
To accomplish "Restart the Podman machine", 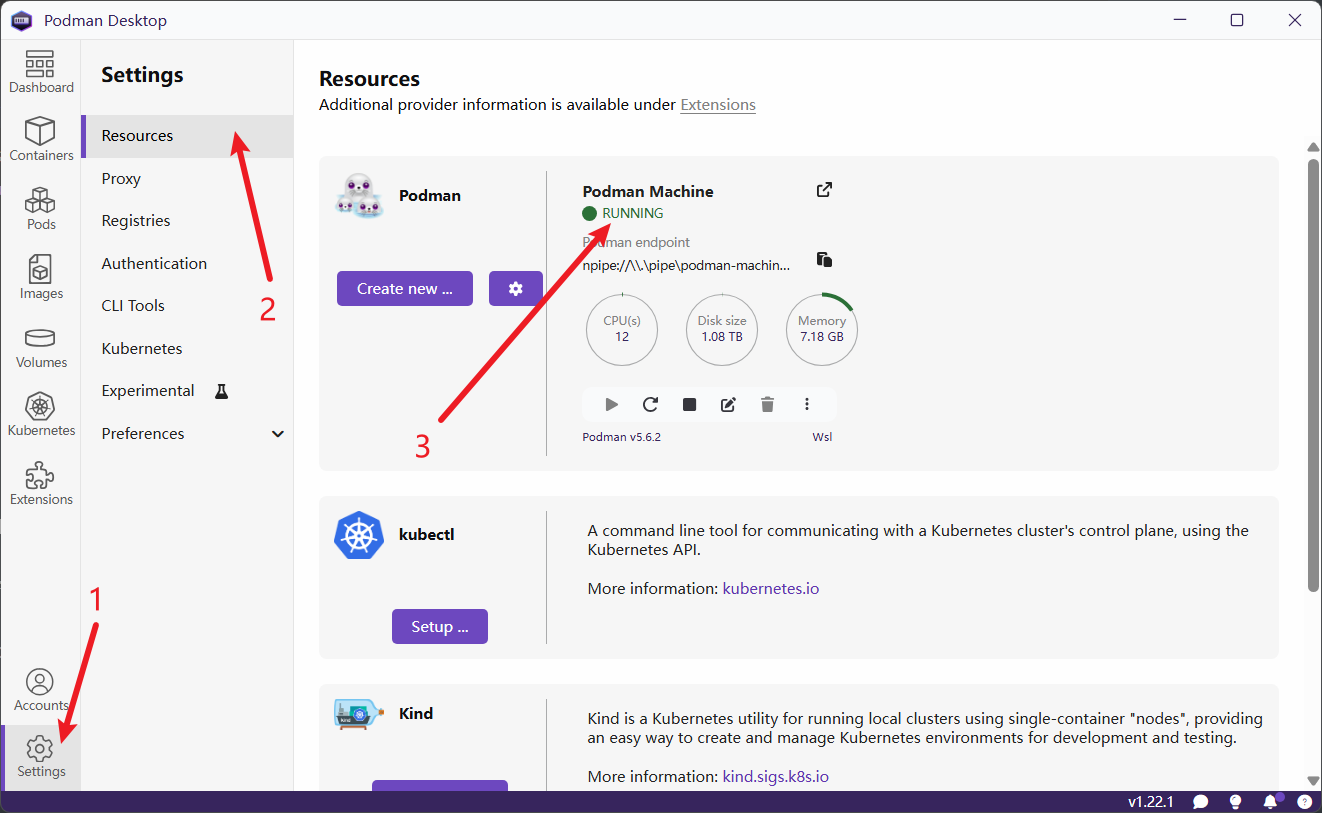I will pyautogui.click(x=650, y=404).
